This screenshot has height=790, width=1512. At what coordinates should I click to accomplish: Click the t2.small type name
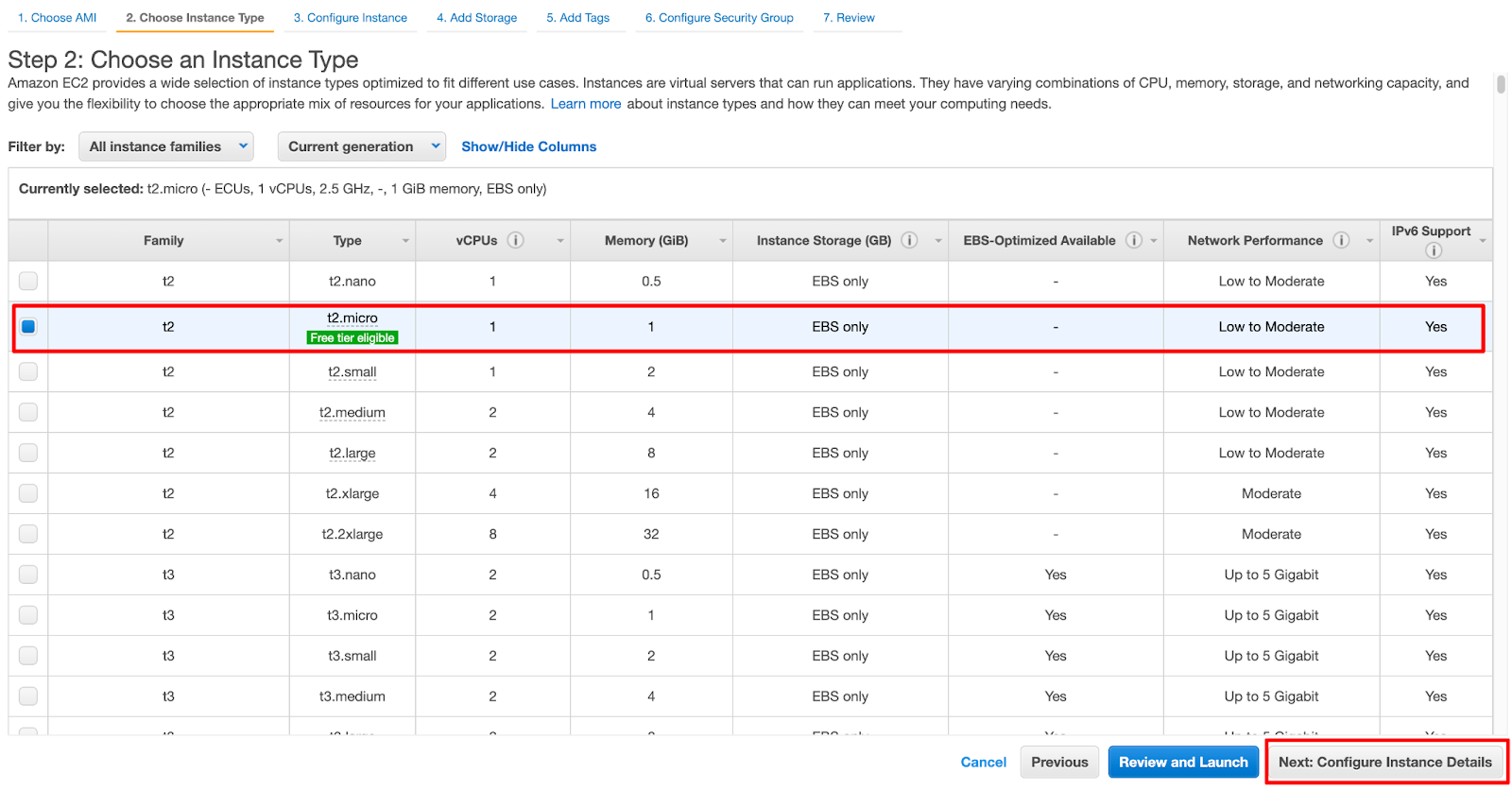[x=352, y=371]
